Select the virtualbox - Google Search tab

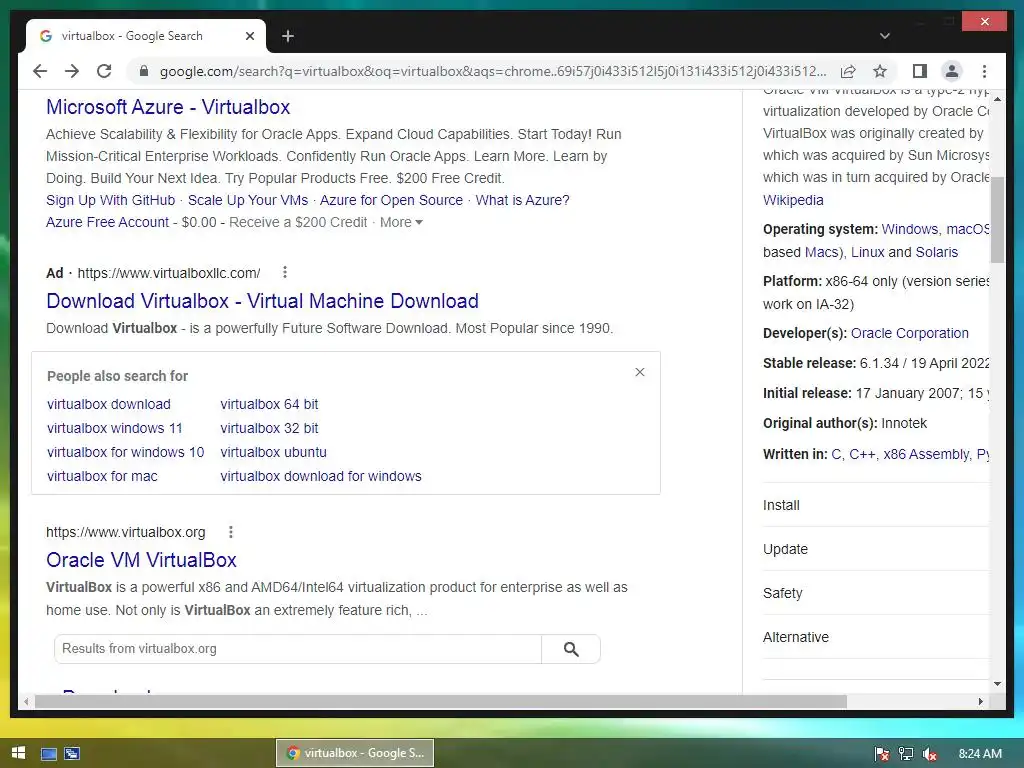(x=146, y=37)
